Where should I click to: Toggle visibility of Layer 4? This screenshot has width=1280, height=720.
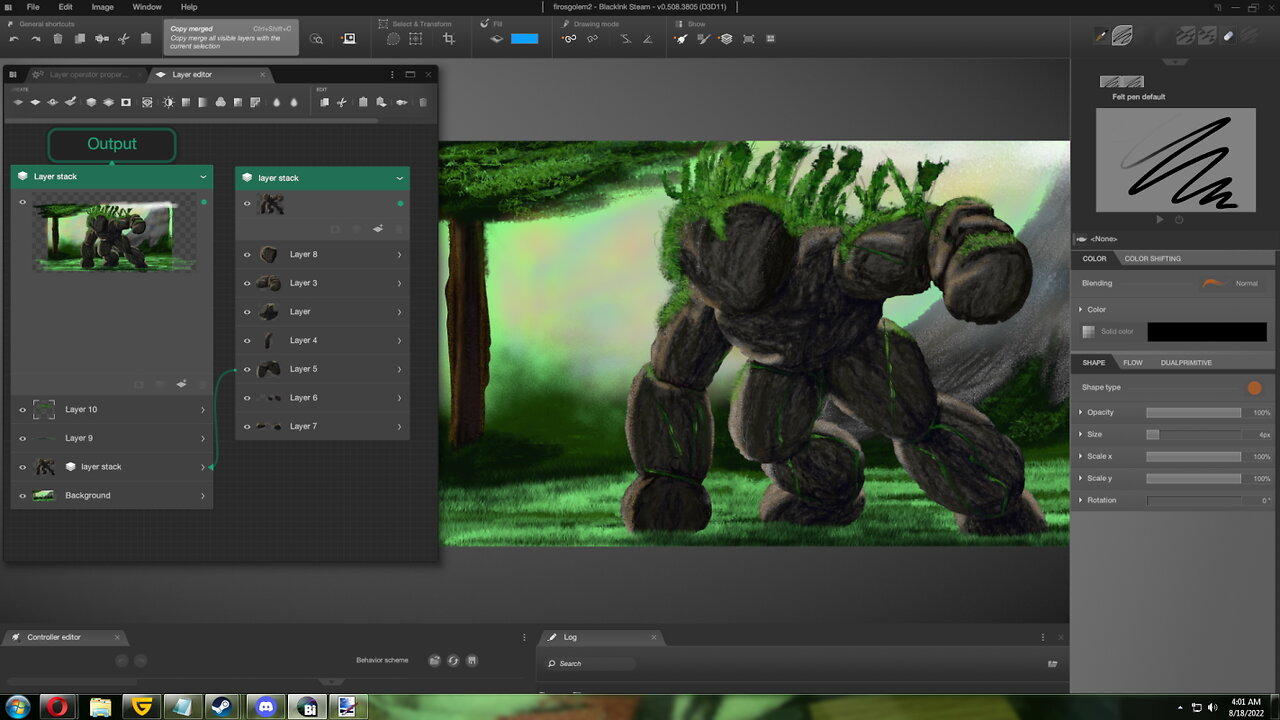click(x=247, y=341)
